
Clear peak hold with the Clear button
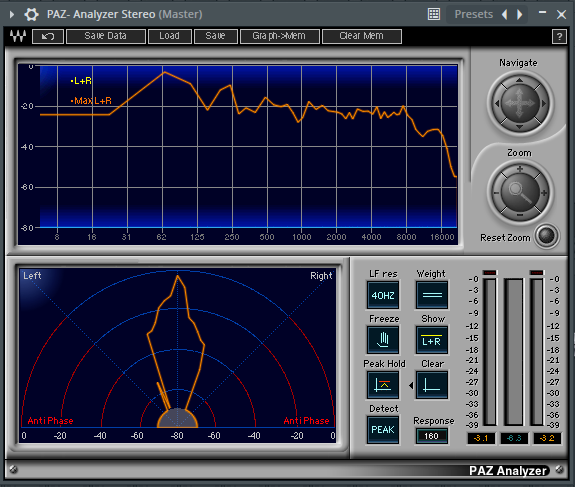coord(432,385)
